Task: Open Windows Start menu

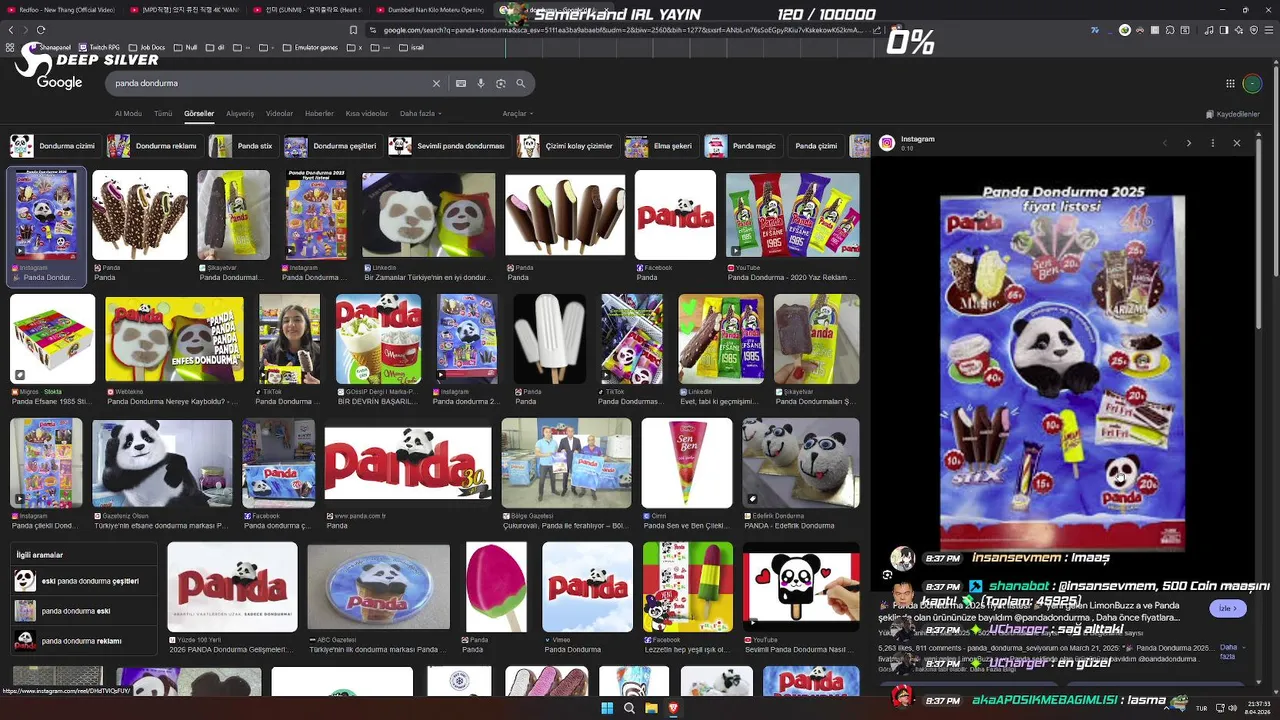Action: pyautogui.click(x=606, y=708)
